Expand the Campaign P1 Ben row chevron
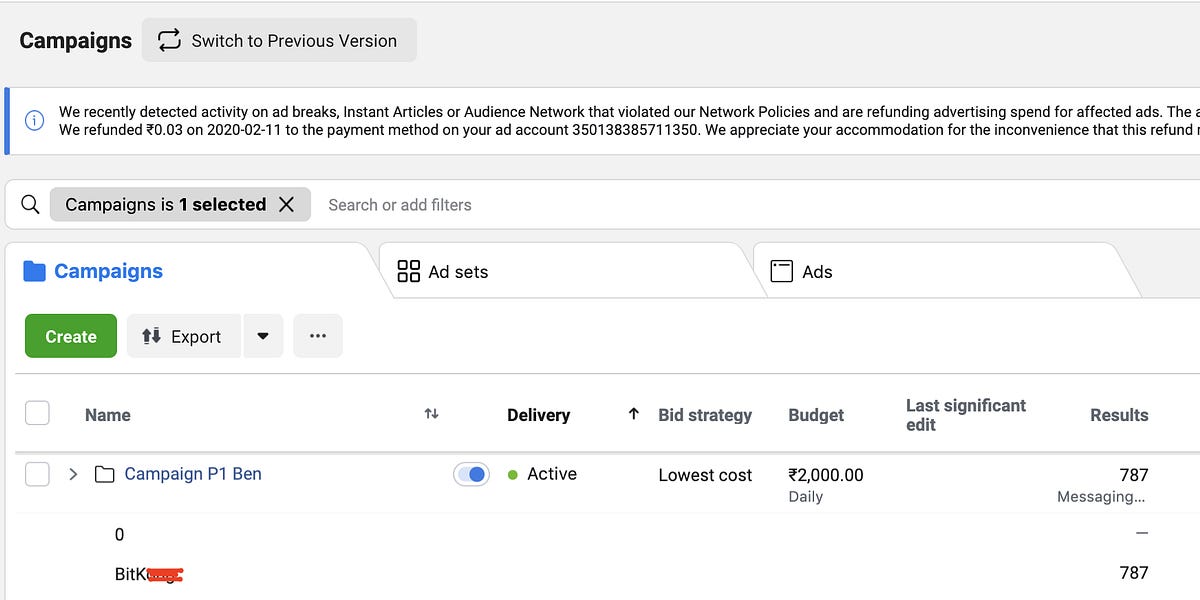This screenshot has width=1200, height=600. coord(73,474)
